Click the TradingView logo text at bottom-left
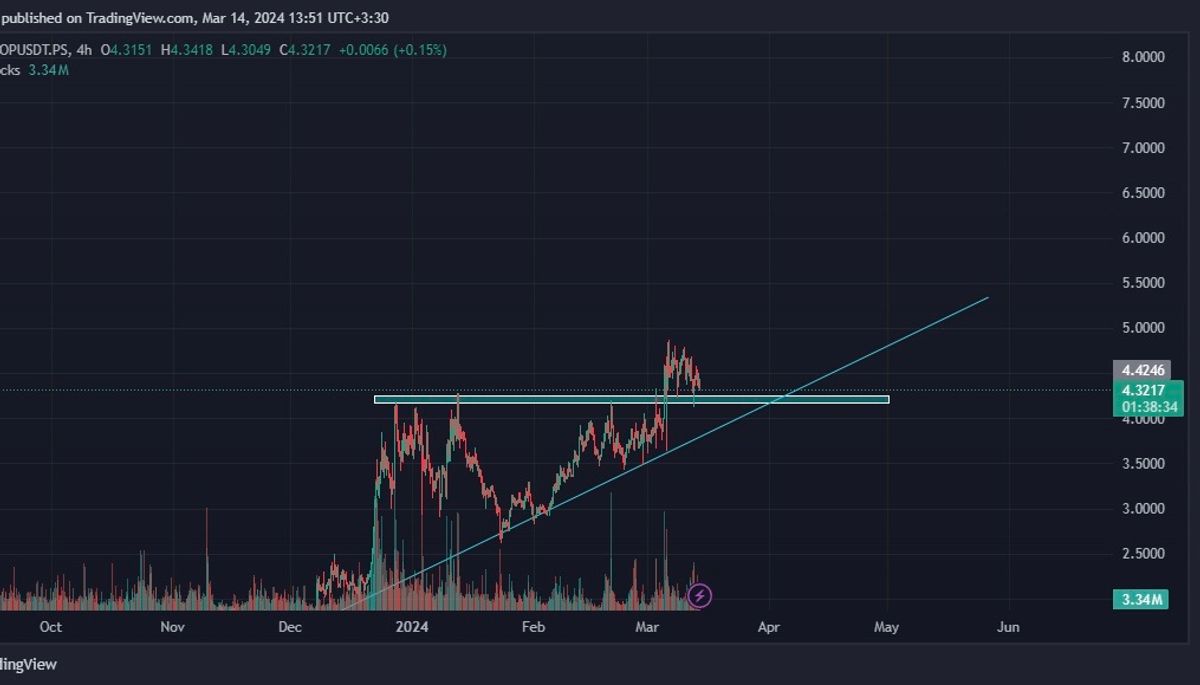Image resolution: width=1200 pixels, height=685 pixels. click(26, 664)
